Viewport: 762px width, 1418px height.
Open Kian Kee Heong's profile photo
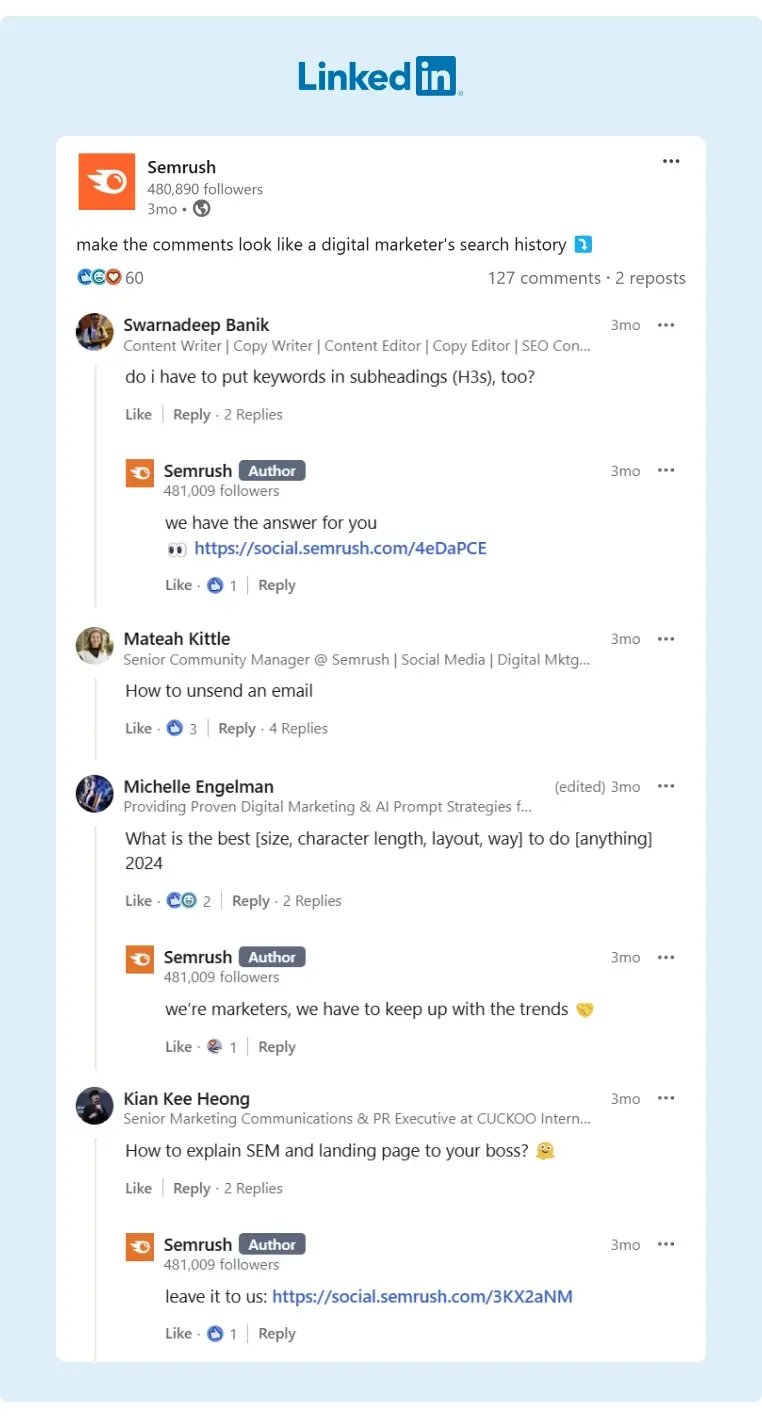[x=94, y=1105]
